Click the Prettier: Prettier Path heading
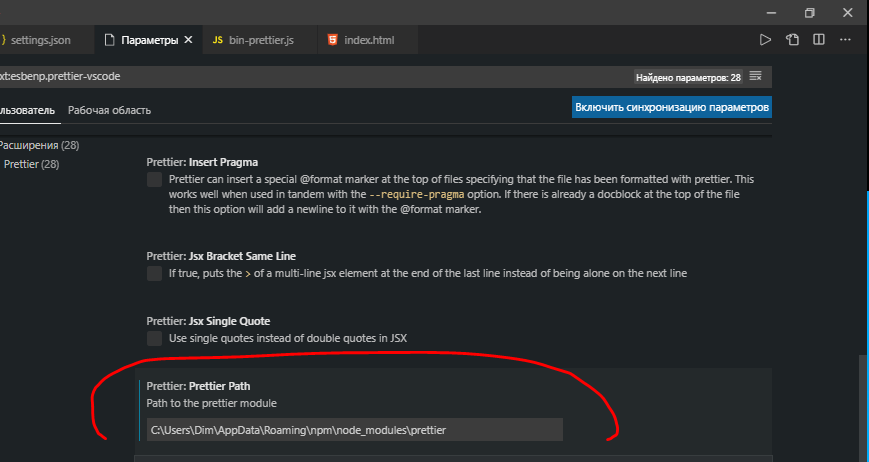This screenshot has width=869, height=462. 198,386
